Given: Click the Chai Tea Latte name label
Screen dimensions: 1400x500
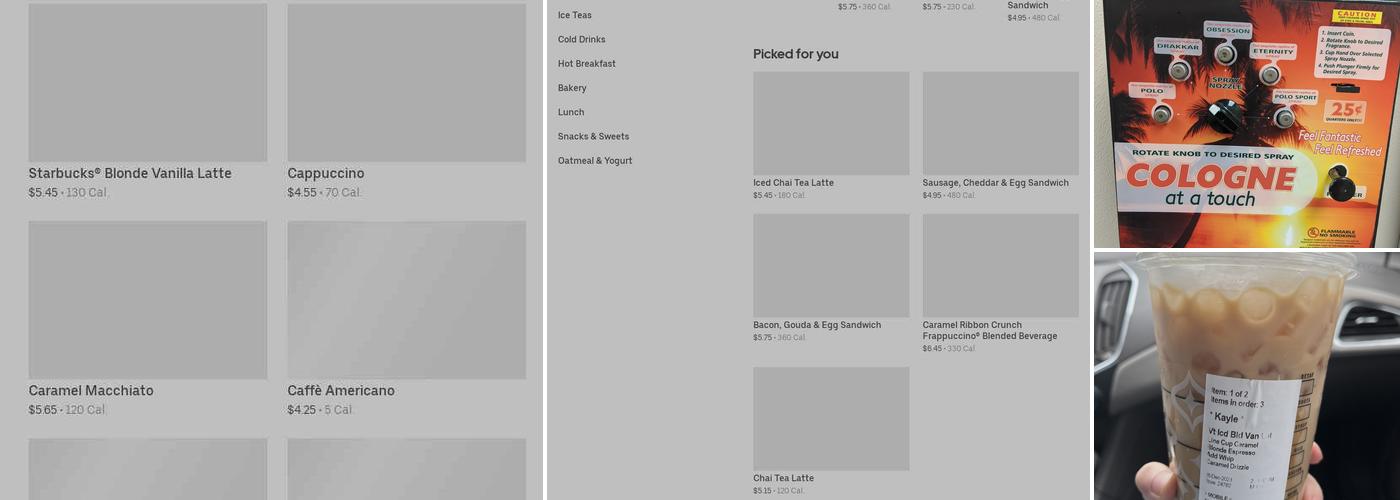Looking at the screenshot, I should coord(784,478).
